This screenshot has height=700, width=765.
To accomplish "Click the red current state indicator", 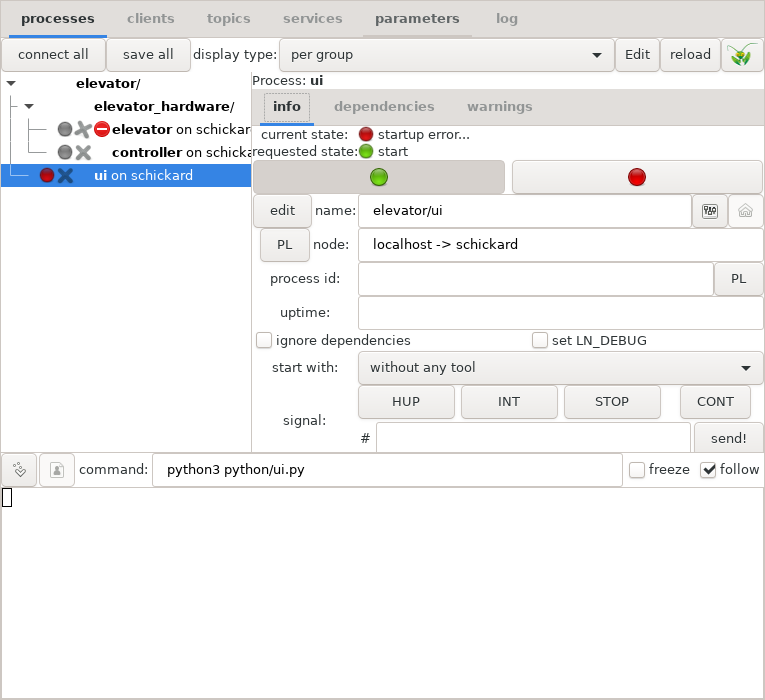I will [x=366, y=134].
